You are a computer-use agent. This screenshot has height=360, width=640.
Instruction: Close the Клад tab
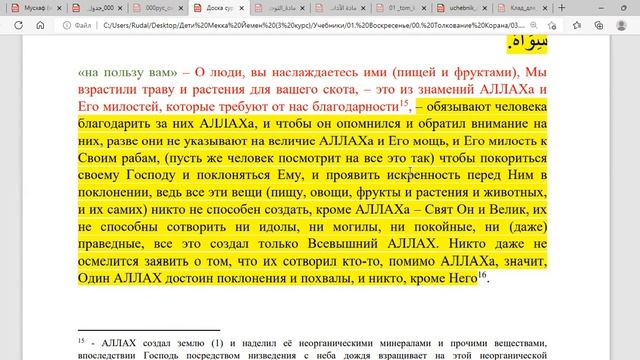pos(545,8)
